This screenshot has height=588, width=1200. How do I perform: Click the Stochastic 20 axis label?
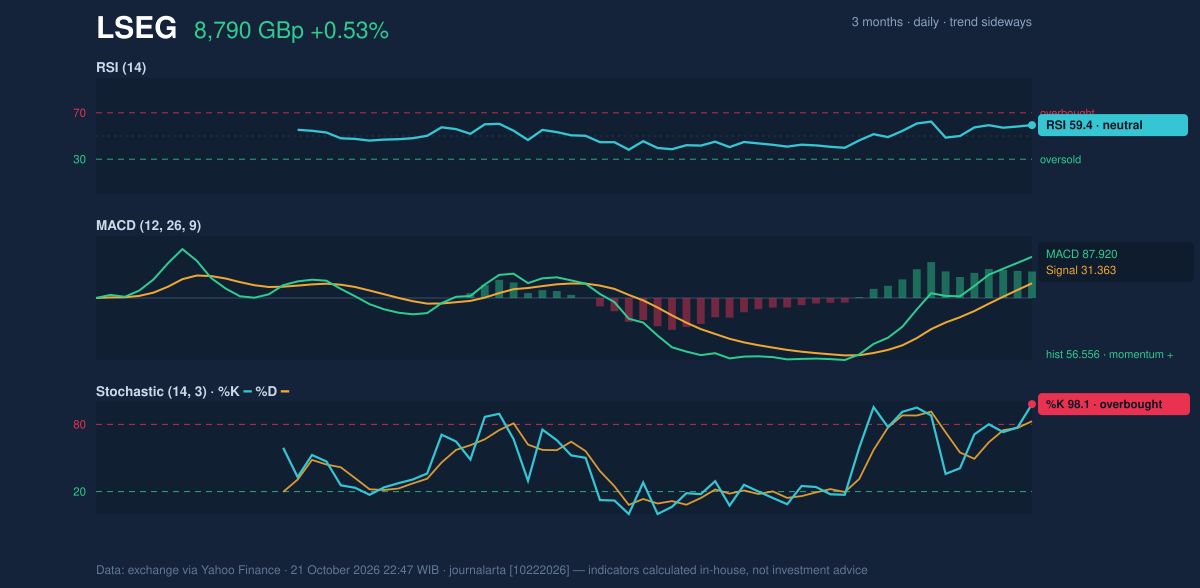point(79,491)
